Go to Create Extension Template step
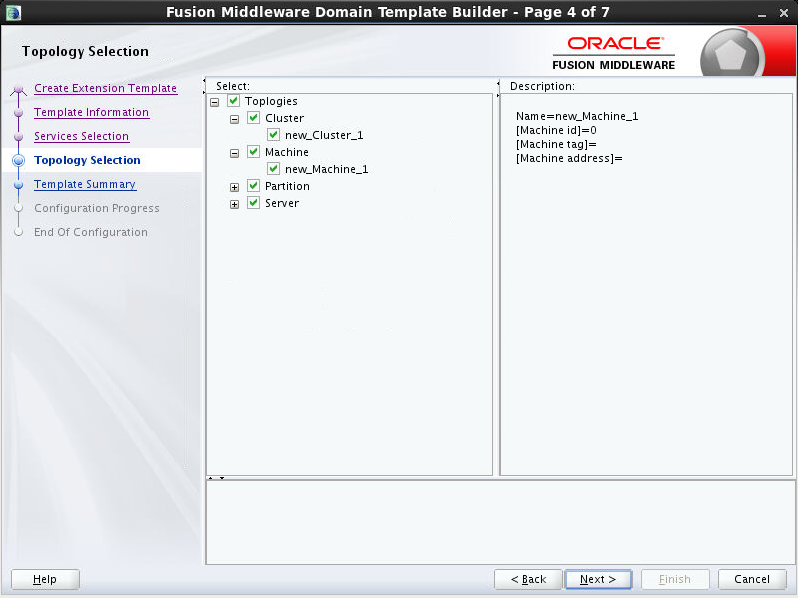 pos(105,88)
